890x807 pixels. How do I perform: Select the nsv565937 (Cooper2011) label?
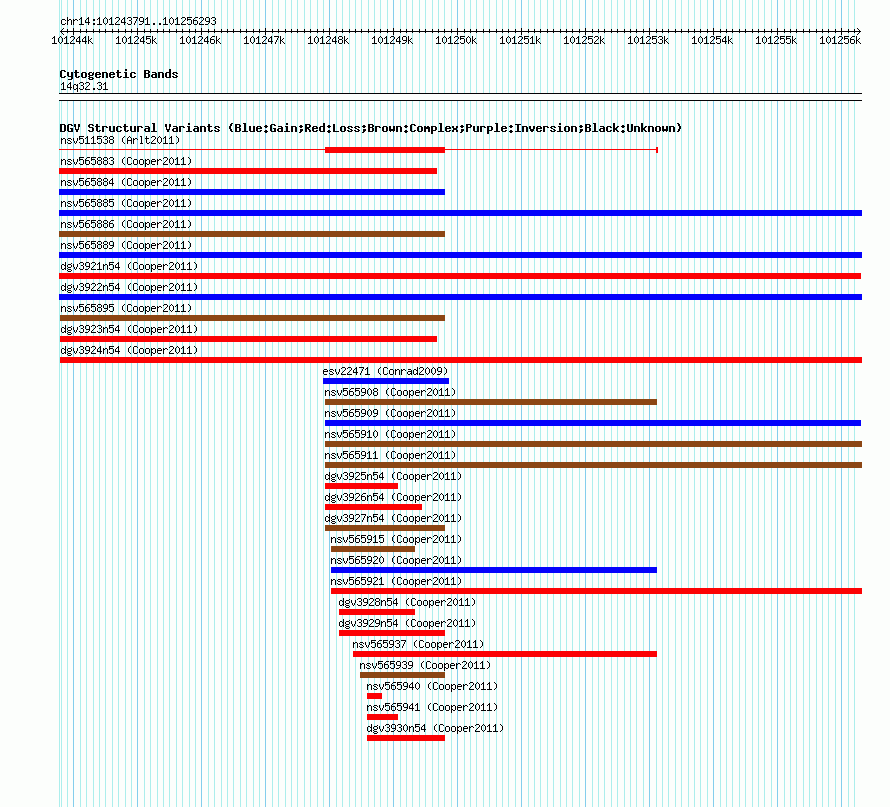(418, 644)
